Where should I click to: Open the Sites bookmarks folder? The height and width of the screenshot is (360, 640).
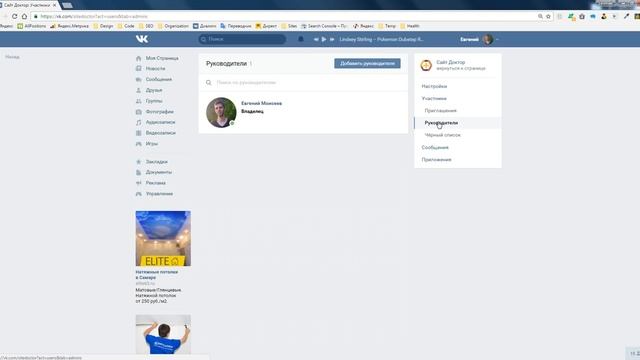point(289,26)
